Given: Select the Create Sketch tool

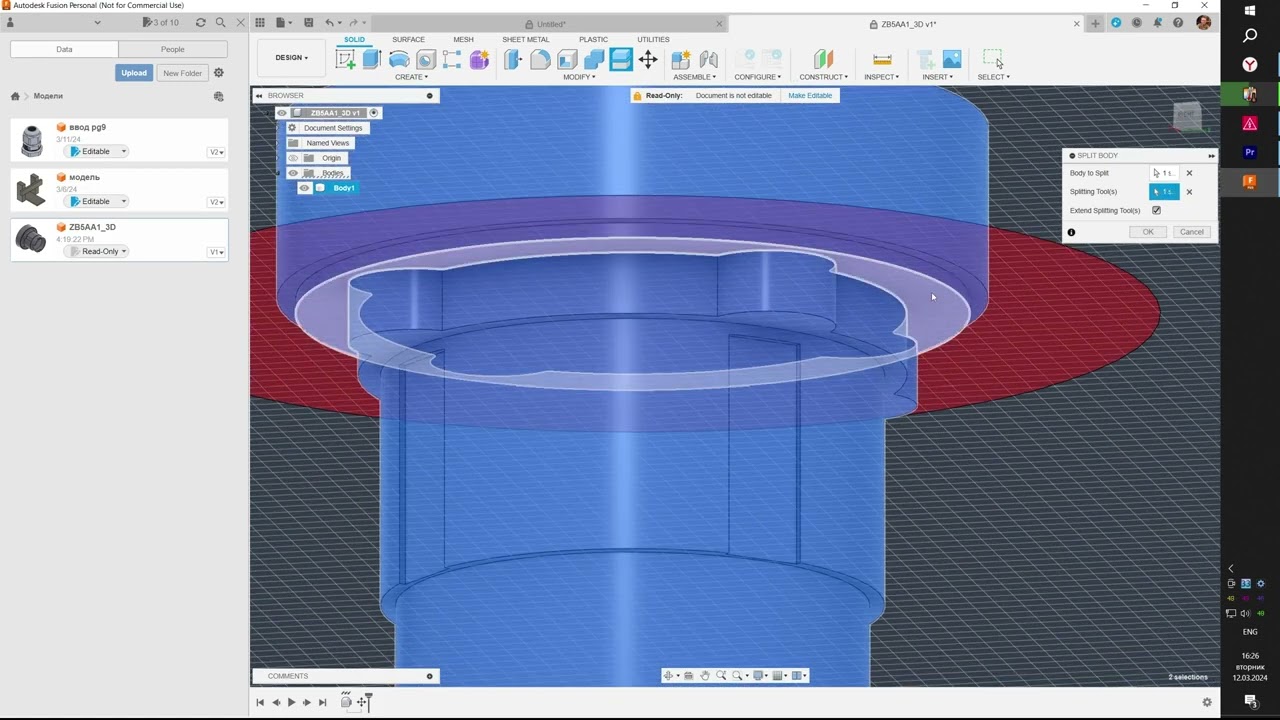Looking at the screenshot, I should pos(345,60).
